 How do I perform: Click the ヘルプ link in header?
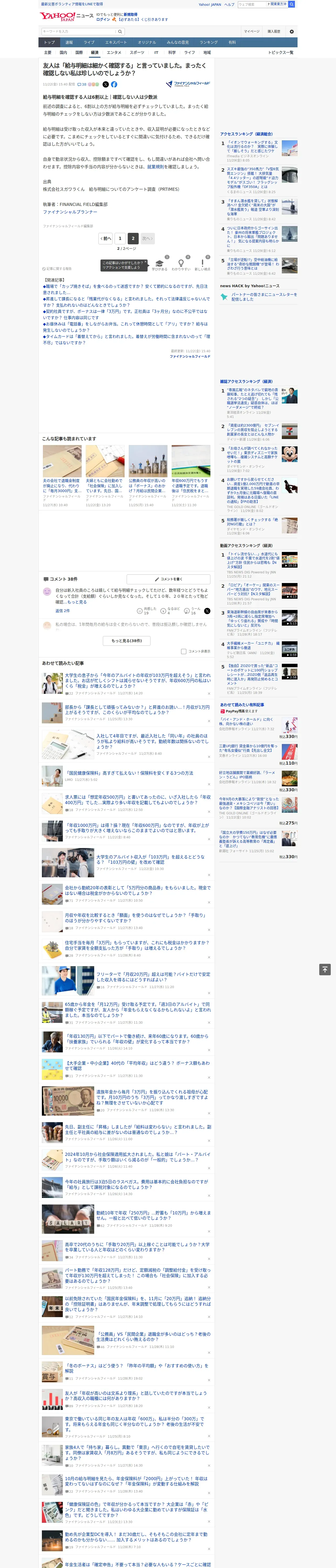pyautogui.click(x=229, y=4)
